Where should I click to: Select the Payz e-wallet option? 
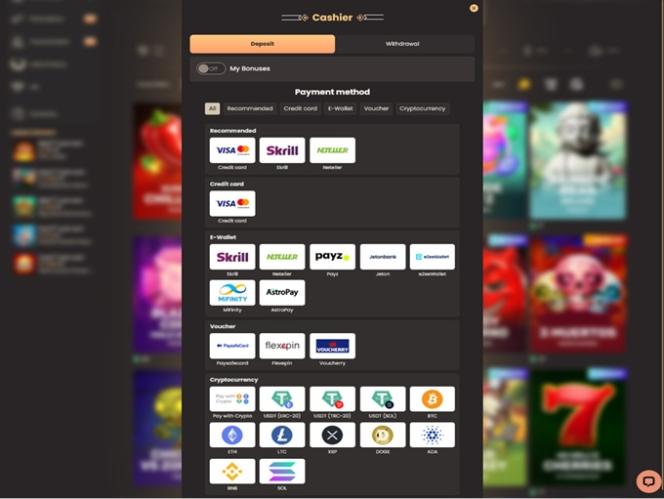332,257
